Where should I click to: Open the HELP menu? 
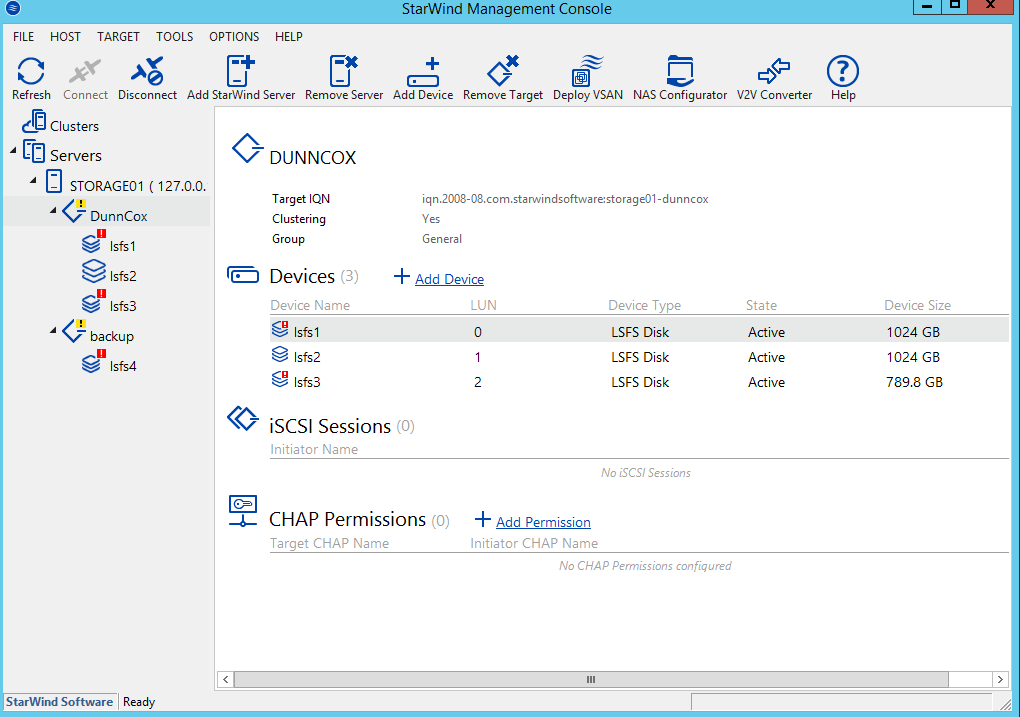pyautogui.click(x=288, y=36)
